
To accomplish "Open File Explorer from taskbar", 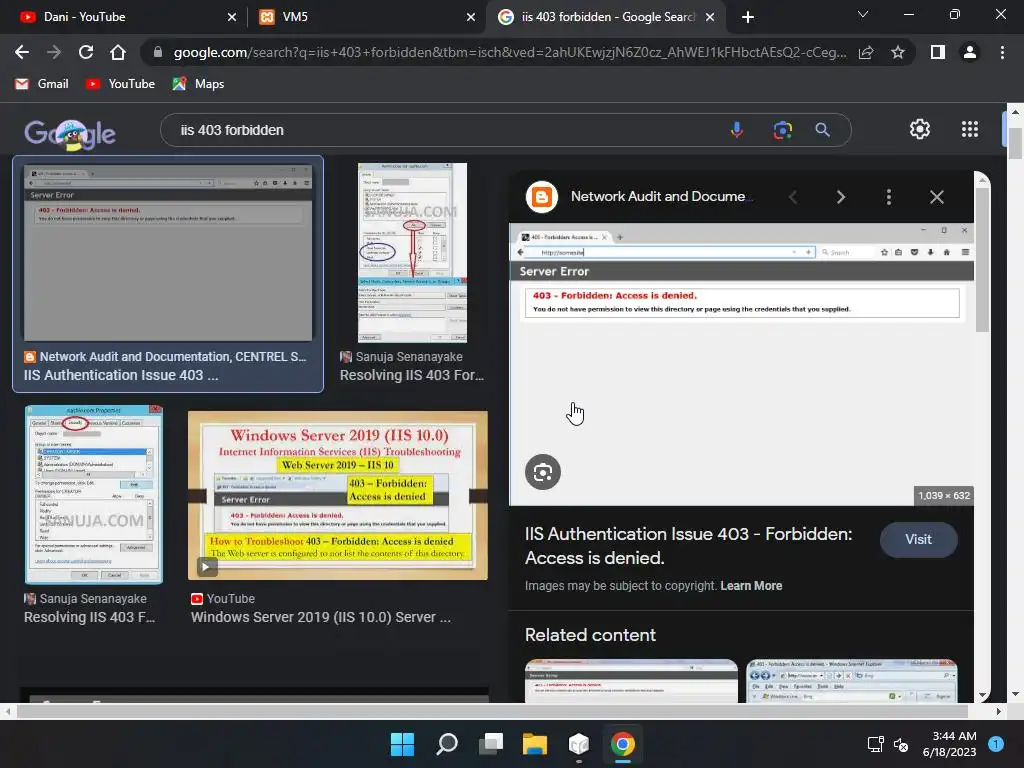I will [534, 744].
